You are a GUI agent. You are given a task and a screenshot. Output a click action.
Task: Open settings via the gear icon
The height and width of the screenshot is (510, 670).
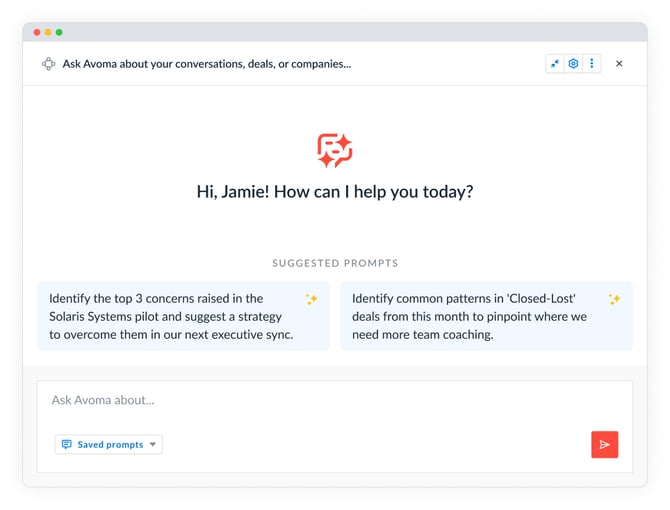(x=573, y=64)
